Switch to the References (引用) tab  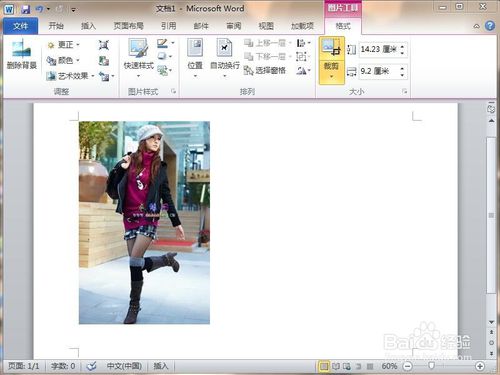169,26
